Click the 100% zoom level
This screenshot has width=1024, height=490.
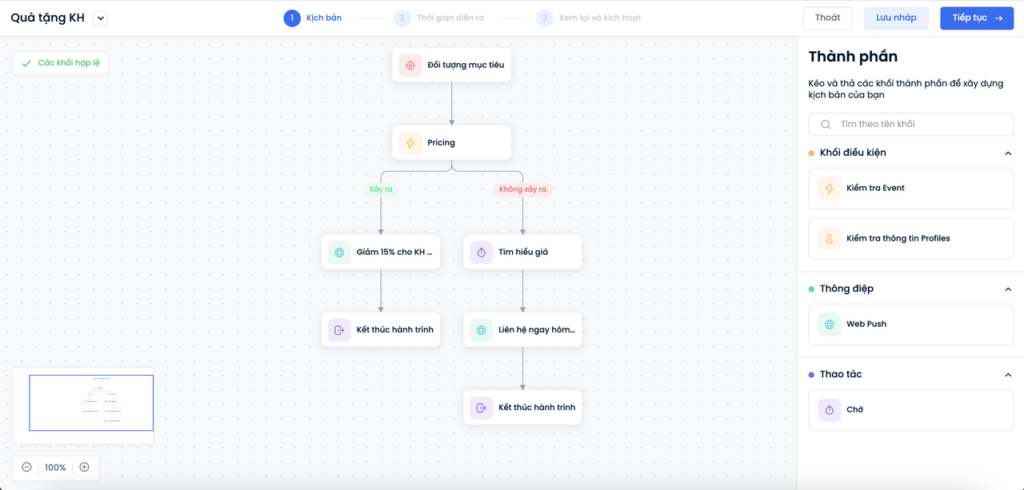(56, 467)
